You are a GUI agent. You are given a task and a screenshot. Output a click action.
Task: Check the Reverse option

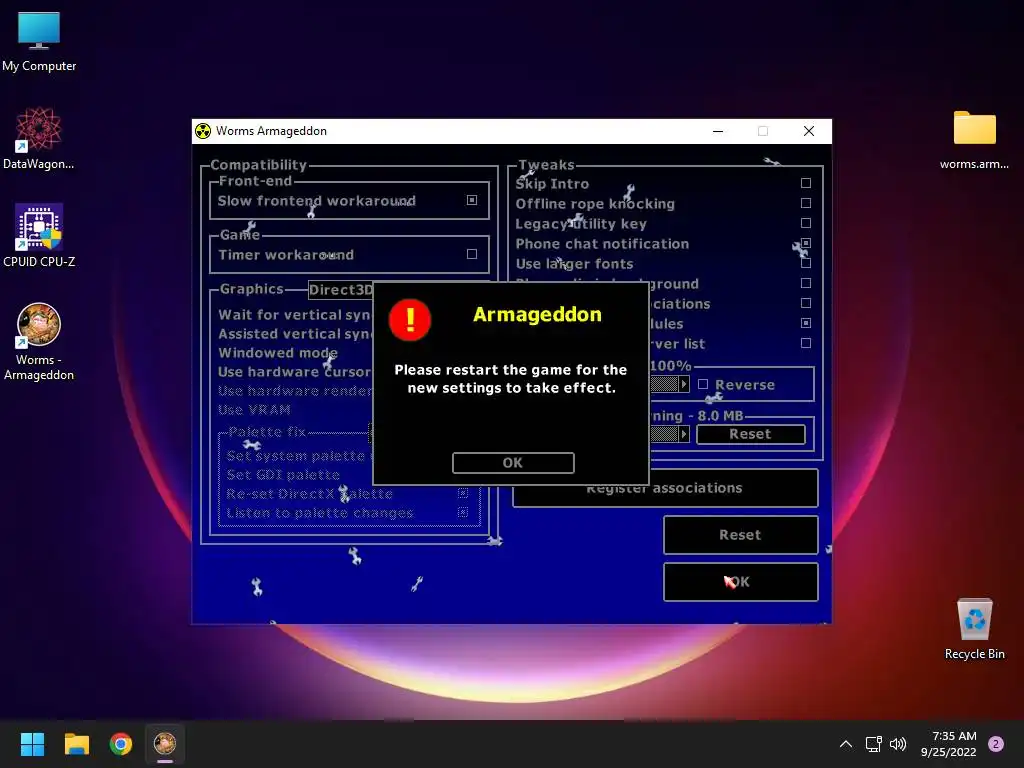pyautogui.click(x=703, y=384)
